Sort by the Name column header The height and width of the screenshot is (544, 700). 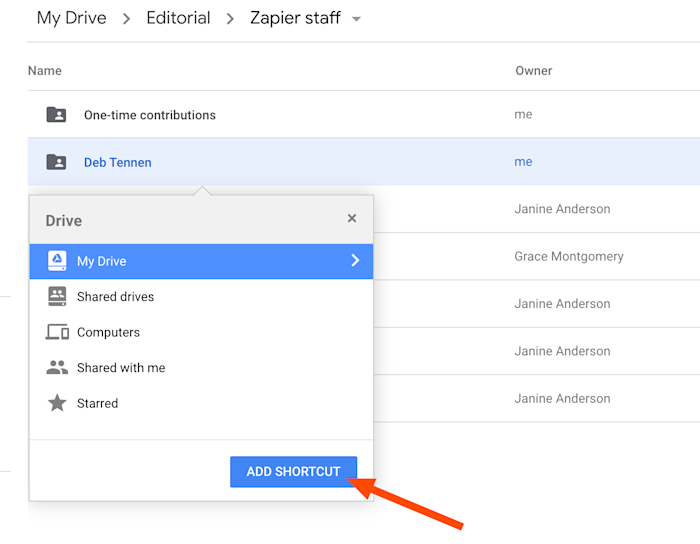[x=45, y=71]
